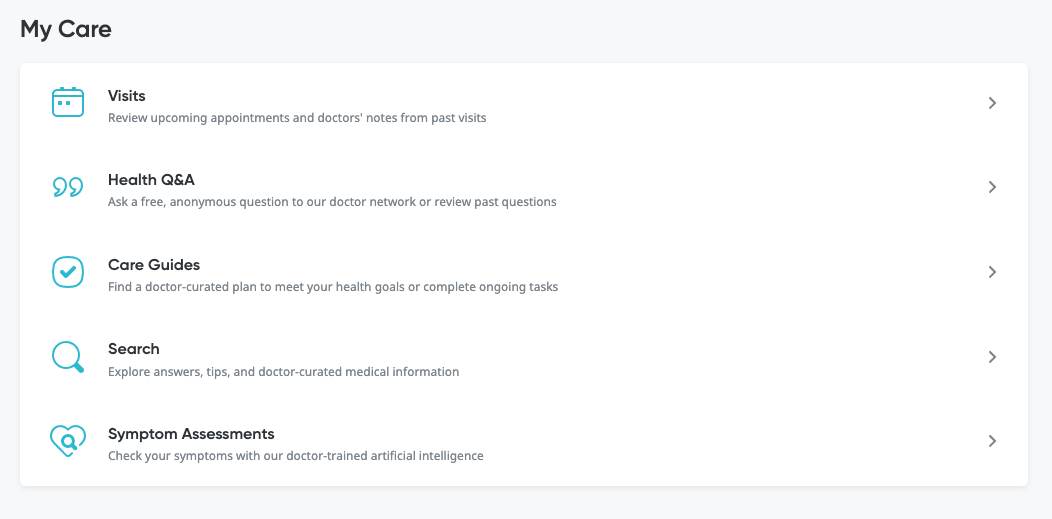Click the Care Guides checkmark icon
Screen dimensions: 1052x519
(x=68, y=272)
